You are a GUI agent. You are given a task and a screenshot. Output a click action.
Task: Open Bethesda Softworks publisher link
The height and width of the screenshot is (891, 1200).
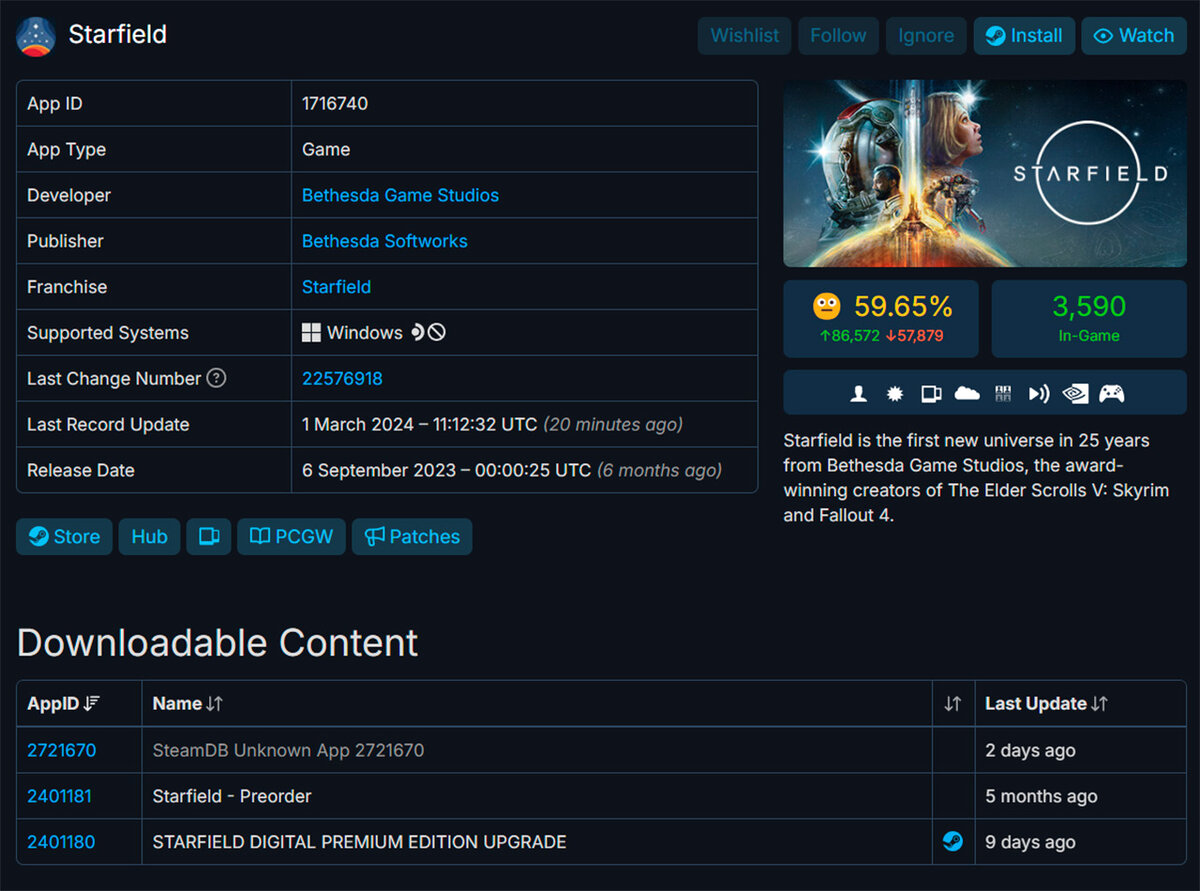pyautogui.click(x=385, y=242)
